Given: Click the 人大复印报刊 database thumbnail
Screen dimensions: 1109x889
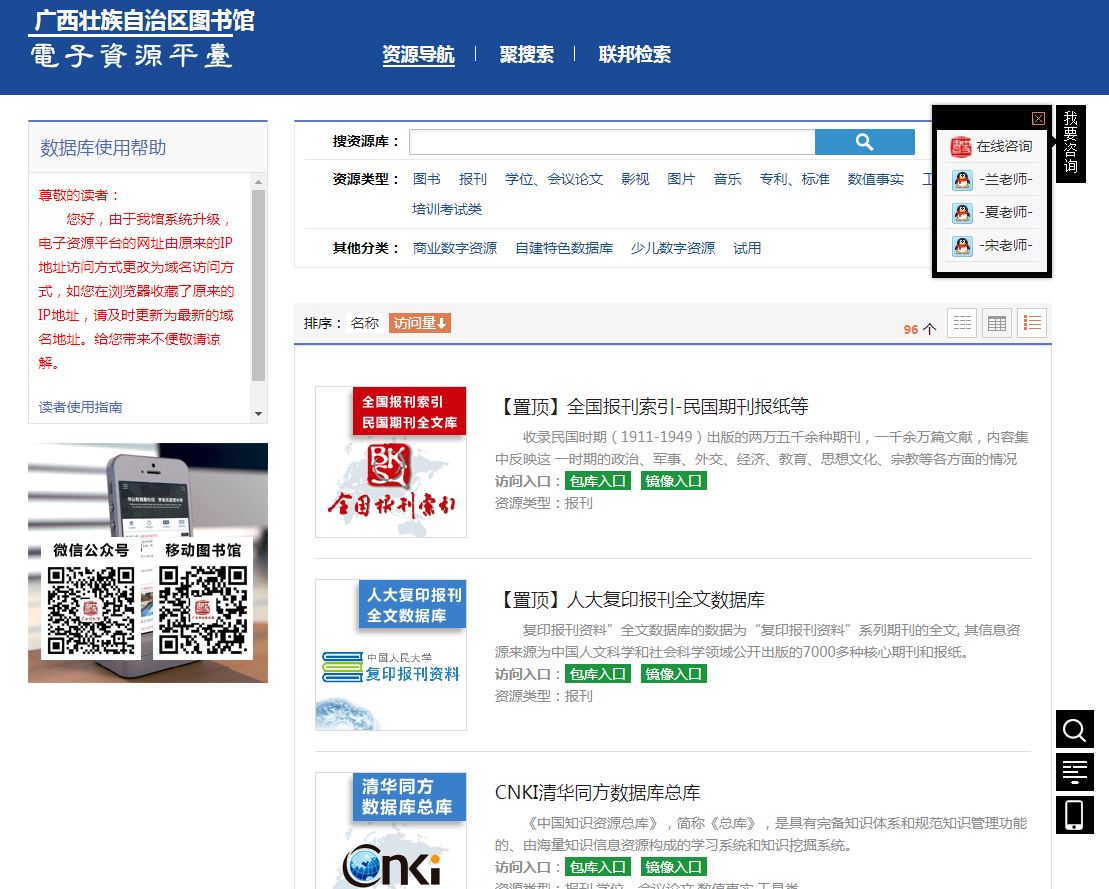Looking at the screenshot, I should click(391, 655).
